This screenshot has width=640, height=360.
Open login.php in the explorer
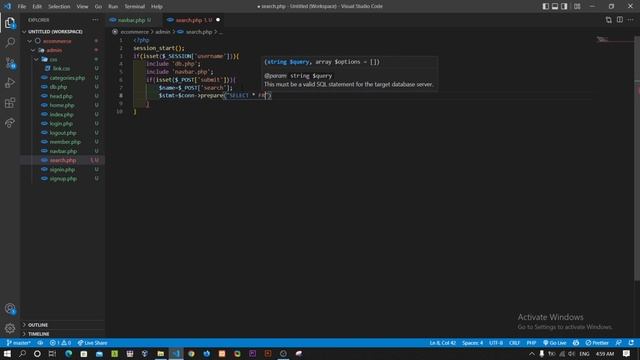point(61,124)
